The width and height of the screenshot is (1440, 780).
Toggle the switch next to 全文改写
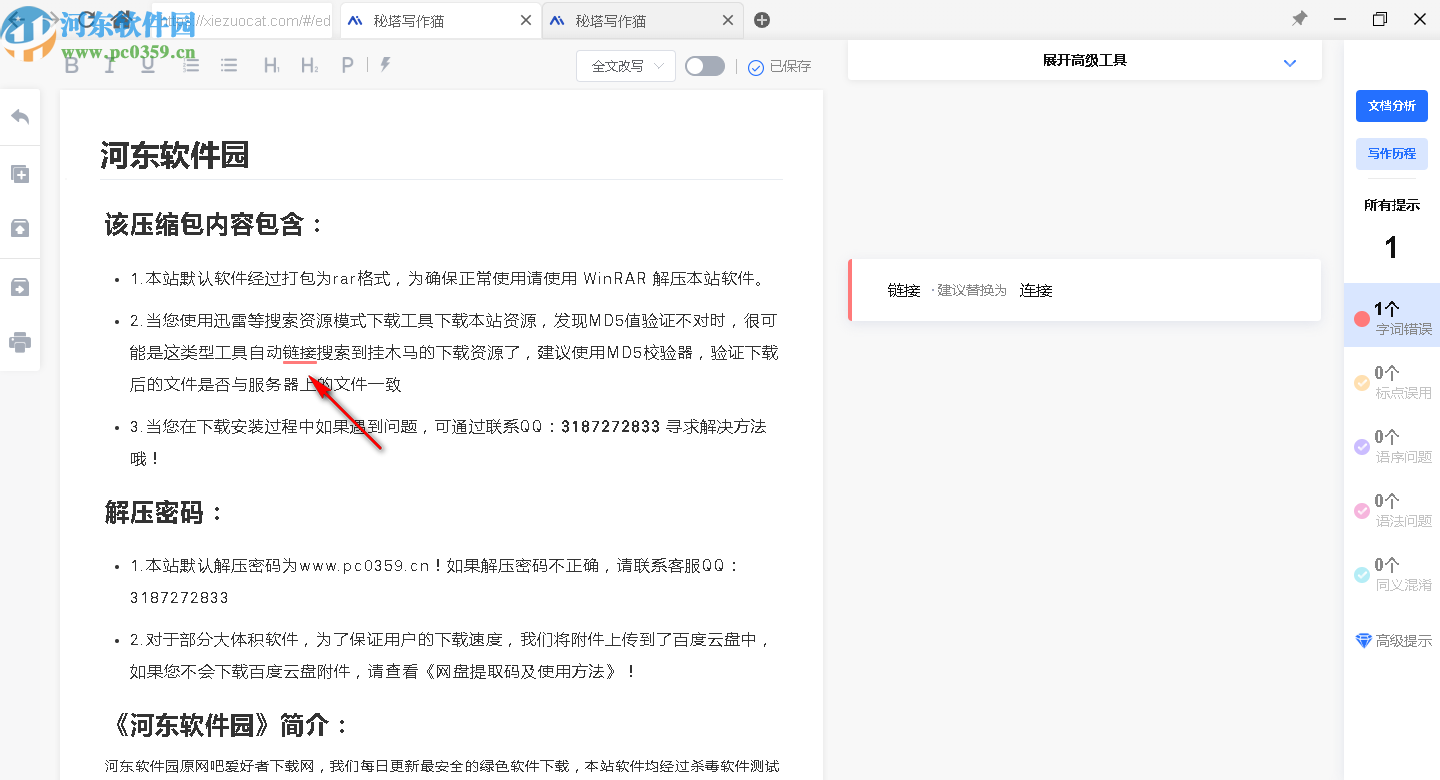tap(705, 66)
